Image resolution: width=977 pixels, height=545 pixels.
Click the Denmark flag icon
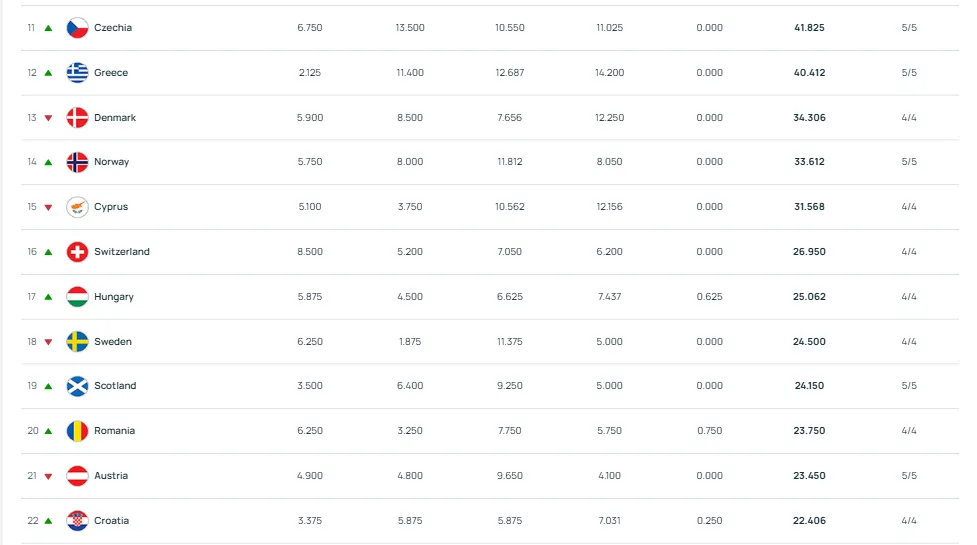(77, 118)
